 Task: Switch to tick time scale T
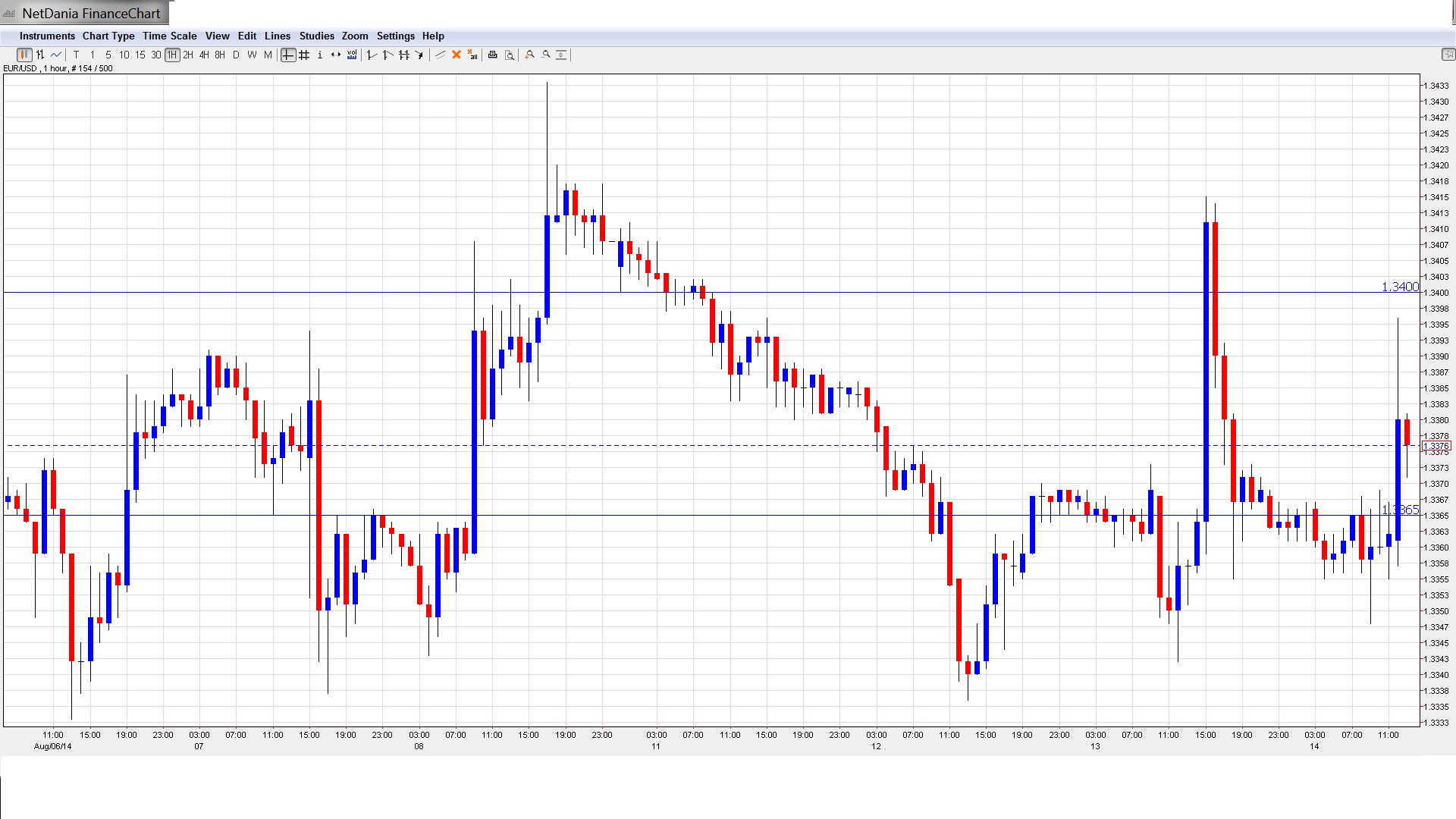click(76, 55)
